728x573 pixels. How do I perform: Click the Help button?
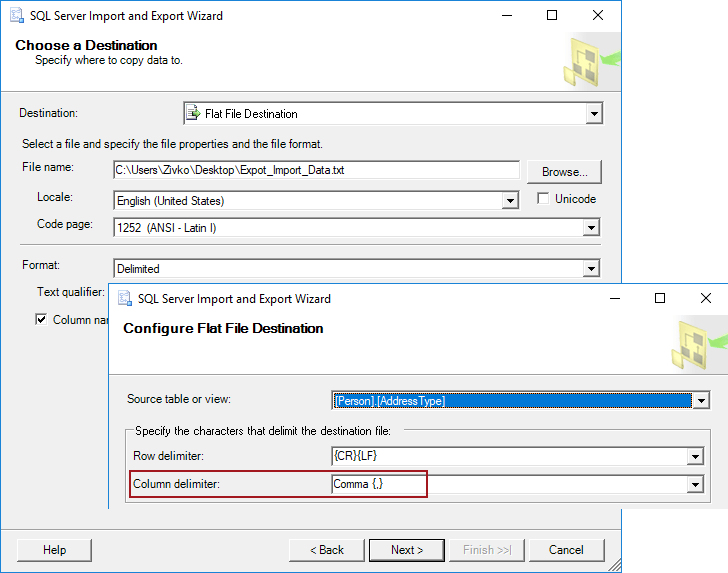[x=54, y=550]
